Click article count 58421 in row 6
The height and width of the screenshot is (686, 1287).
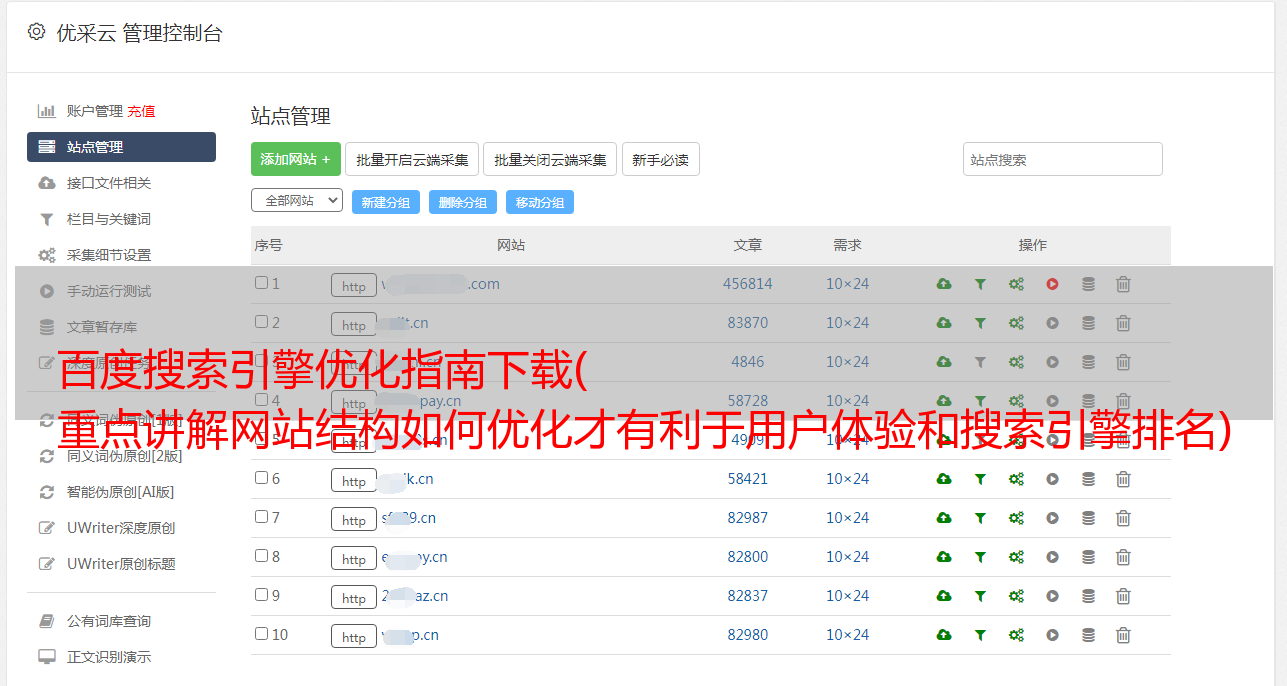click(748, 479)
